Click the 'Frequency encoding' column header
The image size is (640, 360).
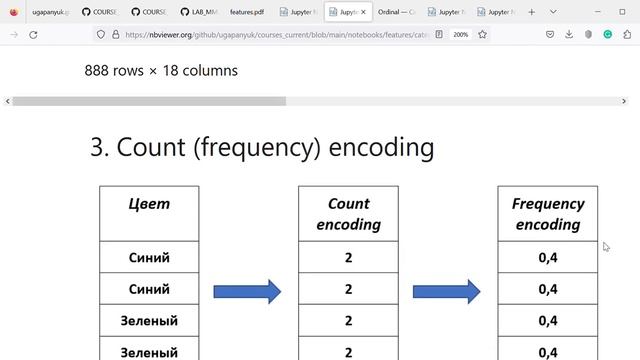pos(547,213)
